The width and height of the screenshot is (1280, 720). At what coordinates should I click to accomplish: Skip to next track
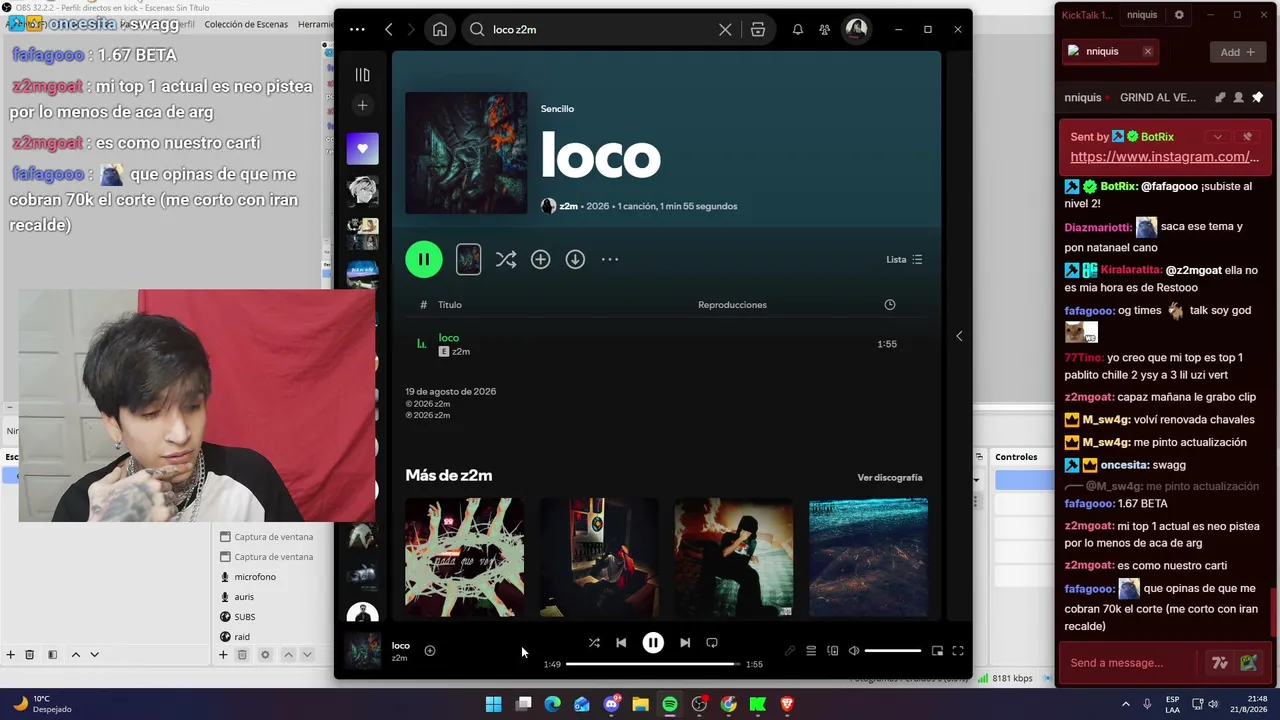(685, 643)
